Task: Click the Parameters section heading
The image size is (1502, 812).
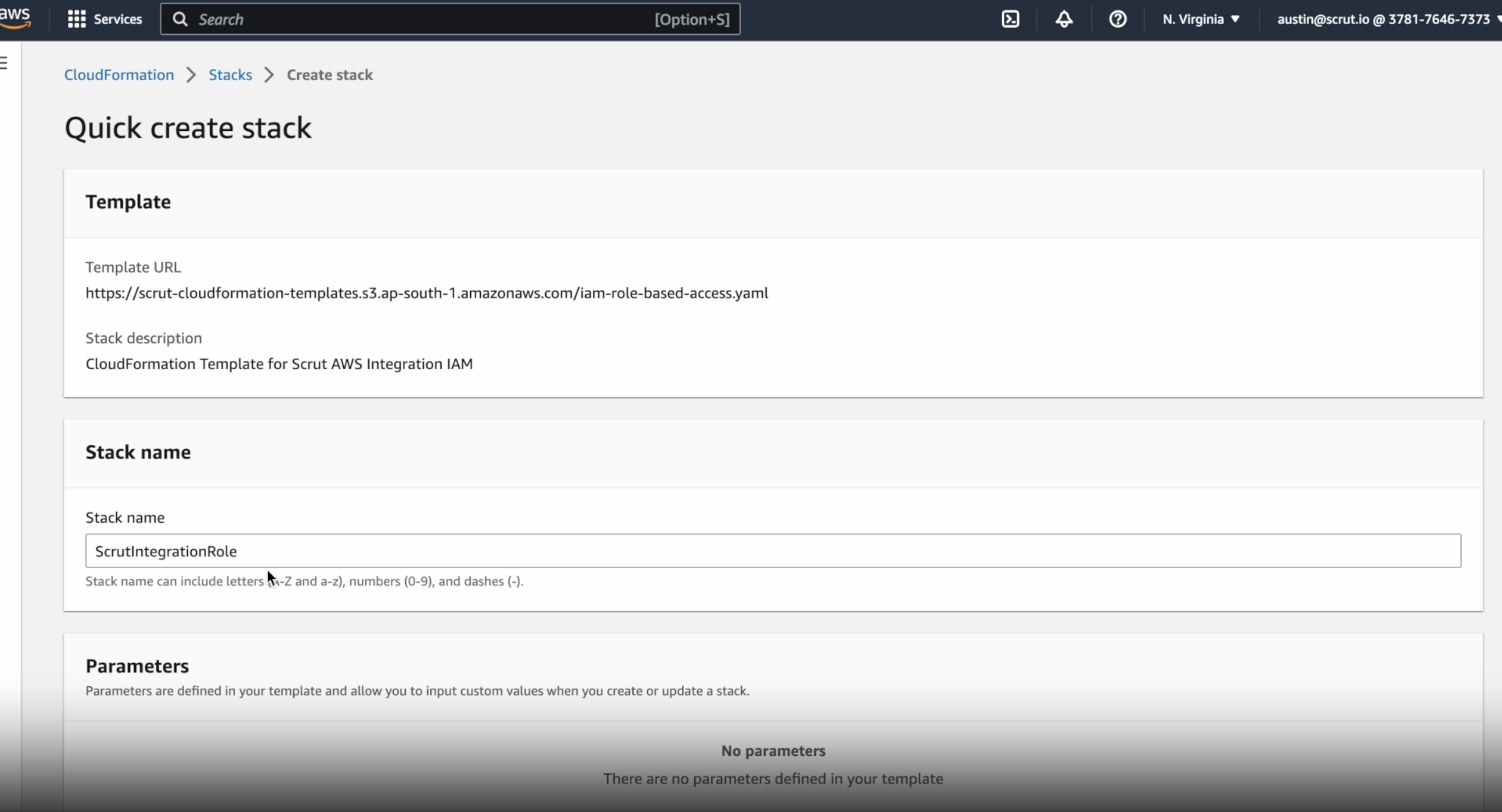Action: [137, 665]
